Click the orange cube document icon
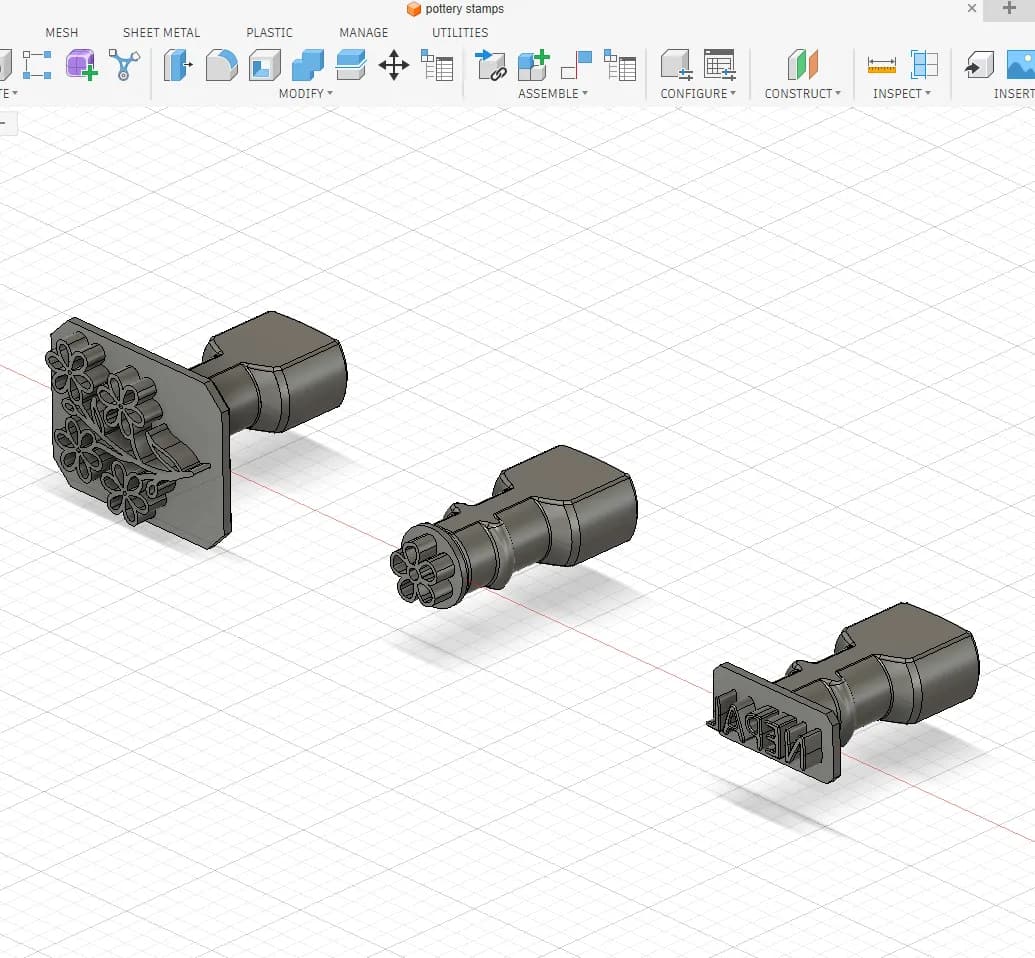Image resolution: width=1035 pixels, height=958 pixels. [x=414, y=9]
